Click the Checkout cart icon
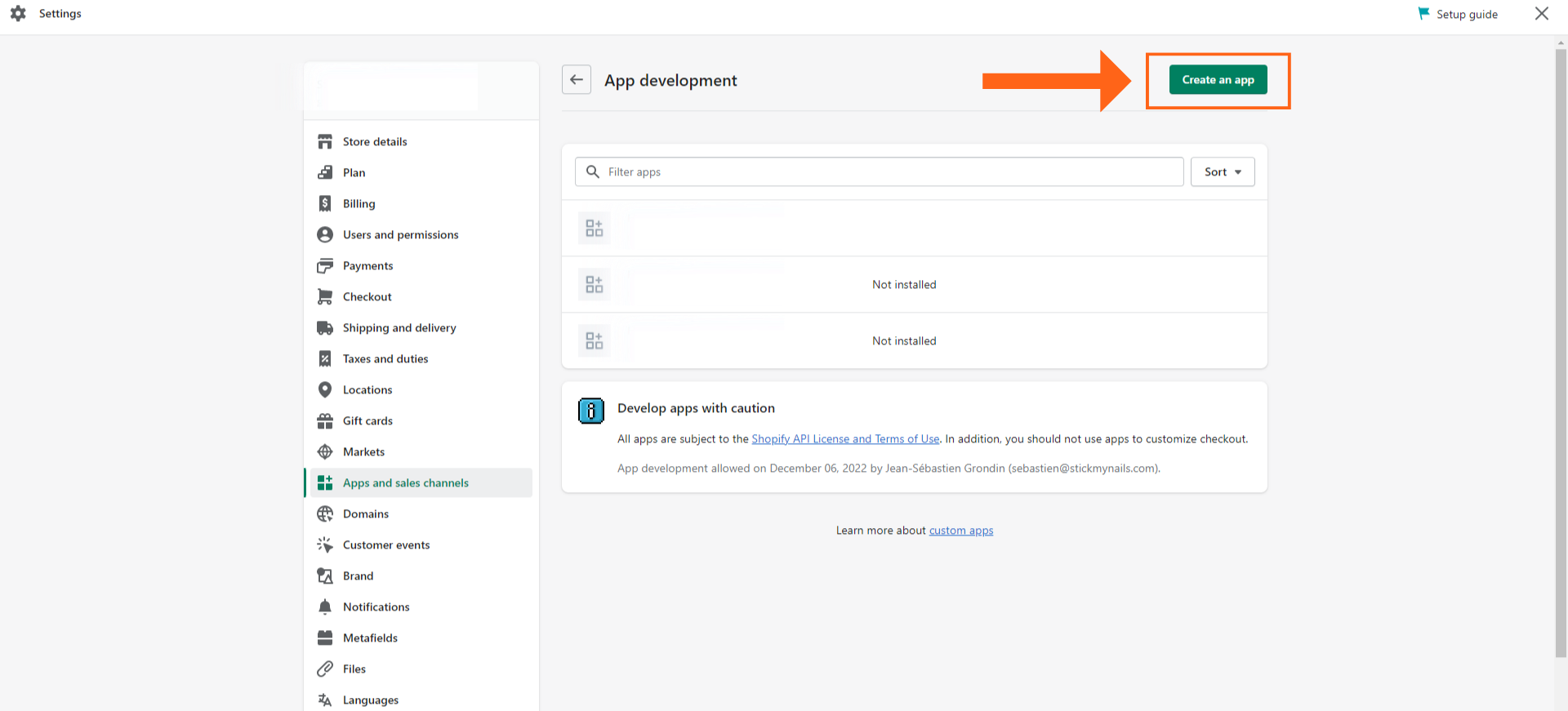The height and width of the screenshot is (711, 1568). coord(325,297)
